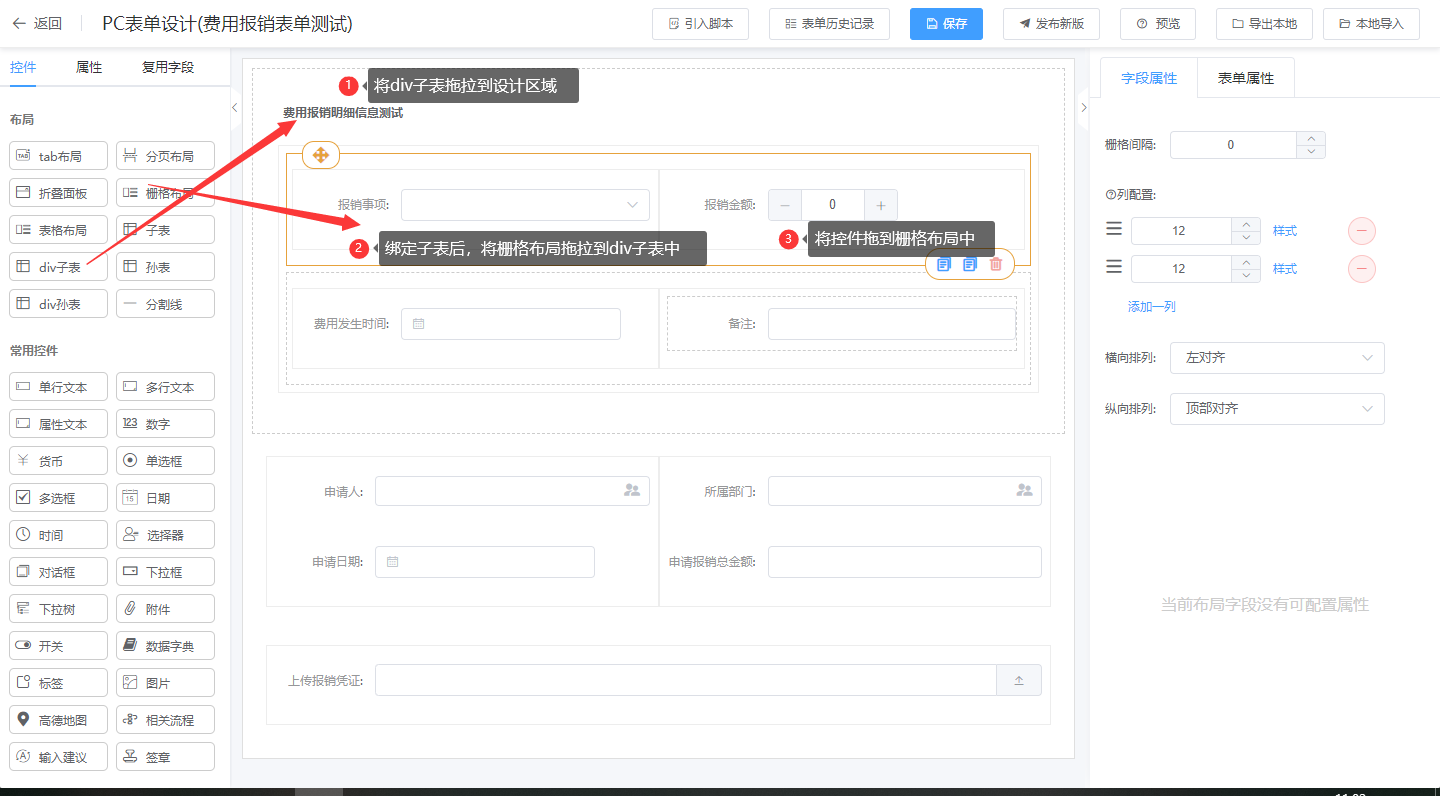Click the red trash delete icon
This screenshot has height=796, width=1440.
(x=996, y=264)
